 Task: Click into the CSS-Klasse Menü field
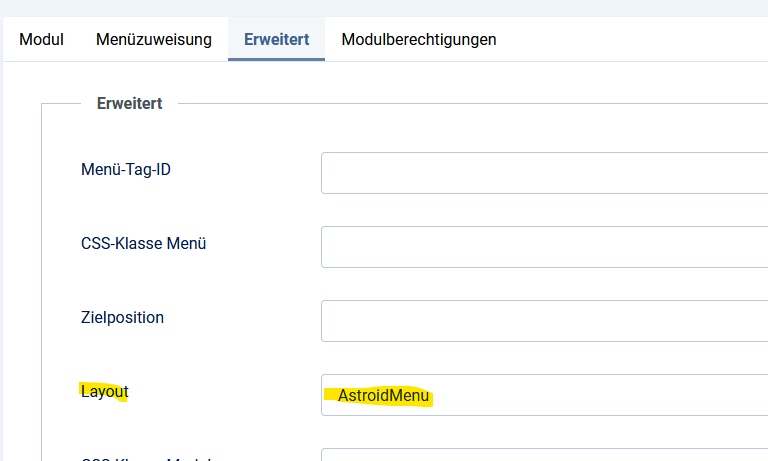coord(544,247)
